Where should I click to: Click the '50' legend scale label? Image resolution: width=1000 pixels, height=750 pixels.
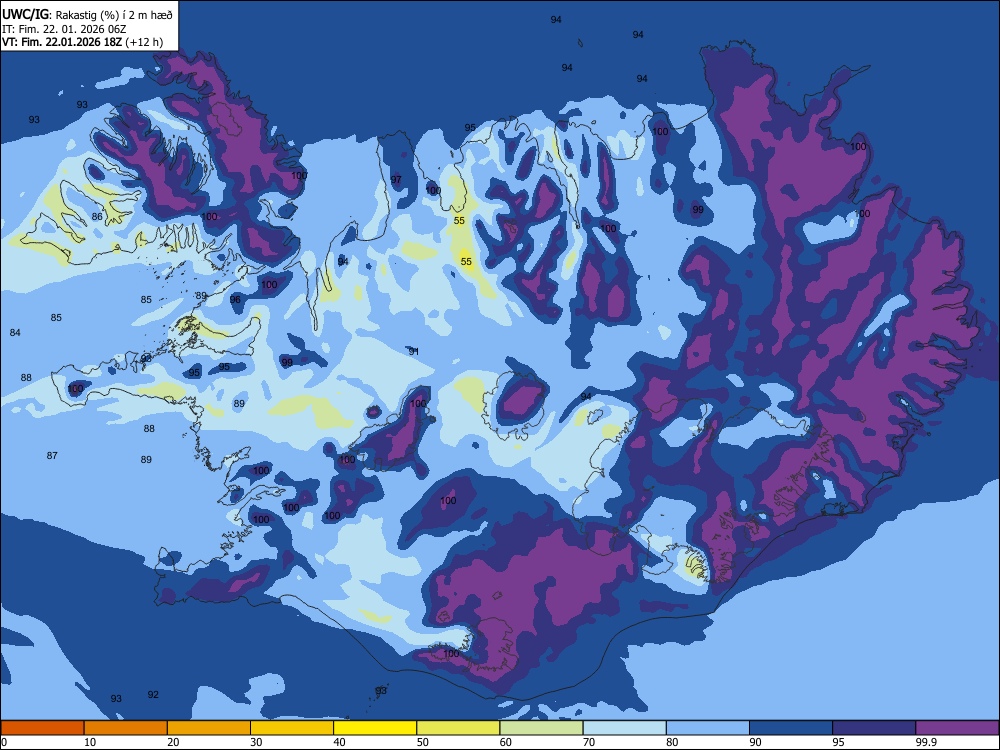click(423, 742)
